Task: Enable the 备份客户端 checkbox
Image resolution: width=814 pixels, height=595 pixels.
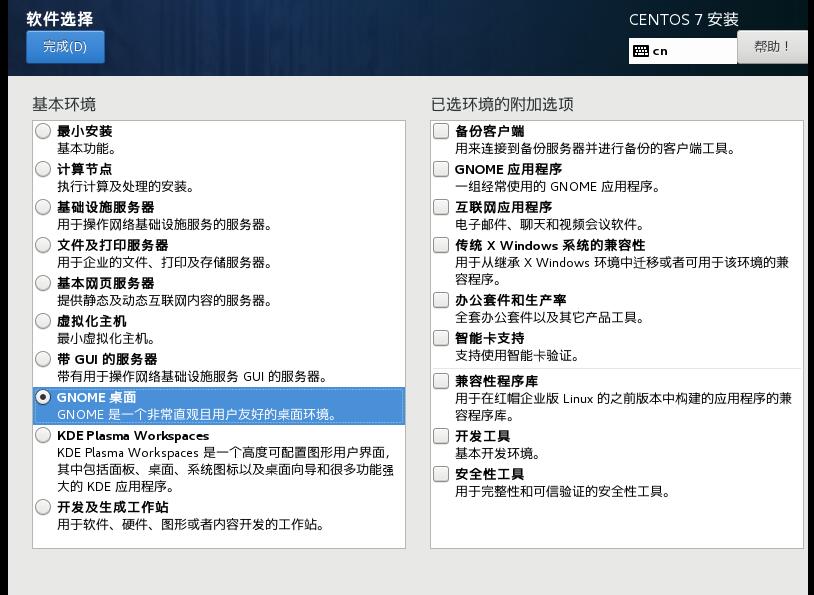Action: coord(441,131)
